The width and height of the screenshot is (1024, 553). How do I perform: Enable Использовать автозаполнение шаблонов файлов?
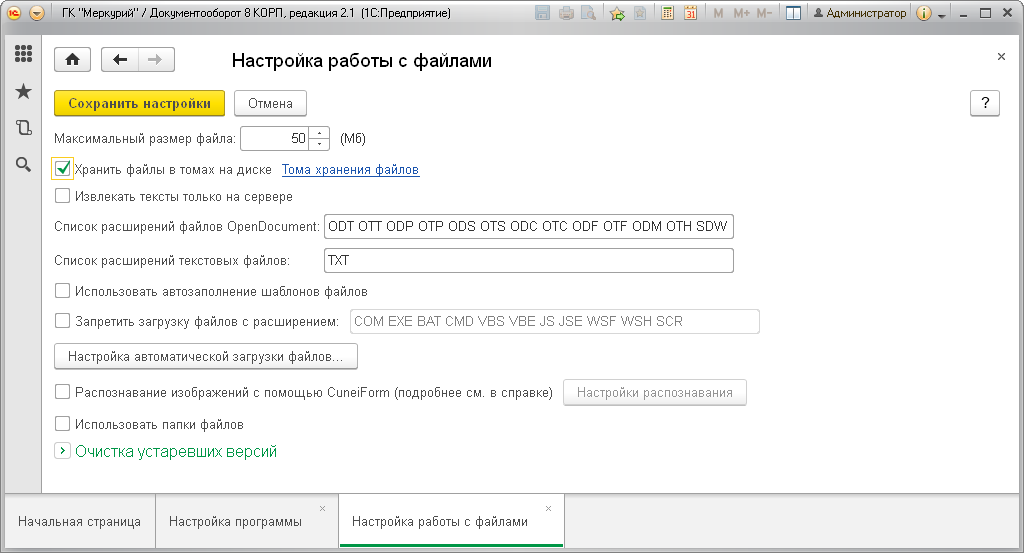coord(63,291)
